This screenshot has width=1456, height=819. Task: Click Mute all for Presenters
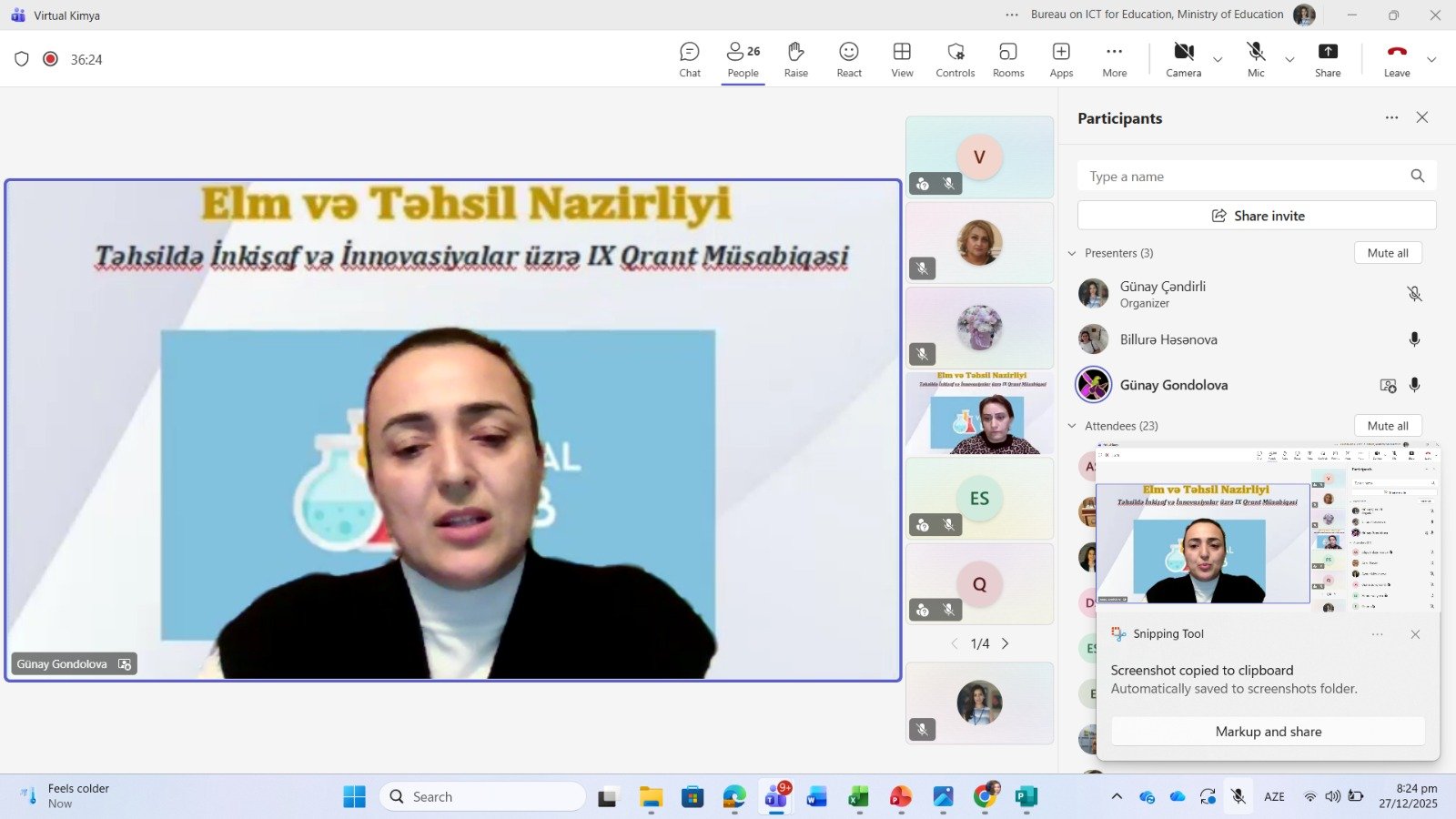click(1387, 253)
